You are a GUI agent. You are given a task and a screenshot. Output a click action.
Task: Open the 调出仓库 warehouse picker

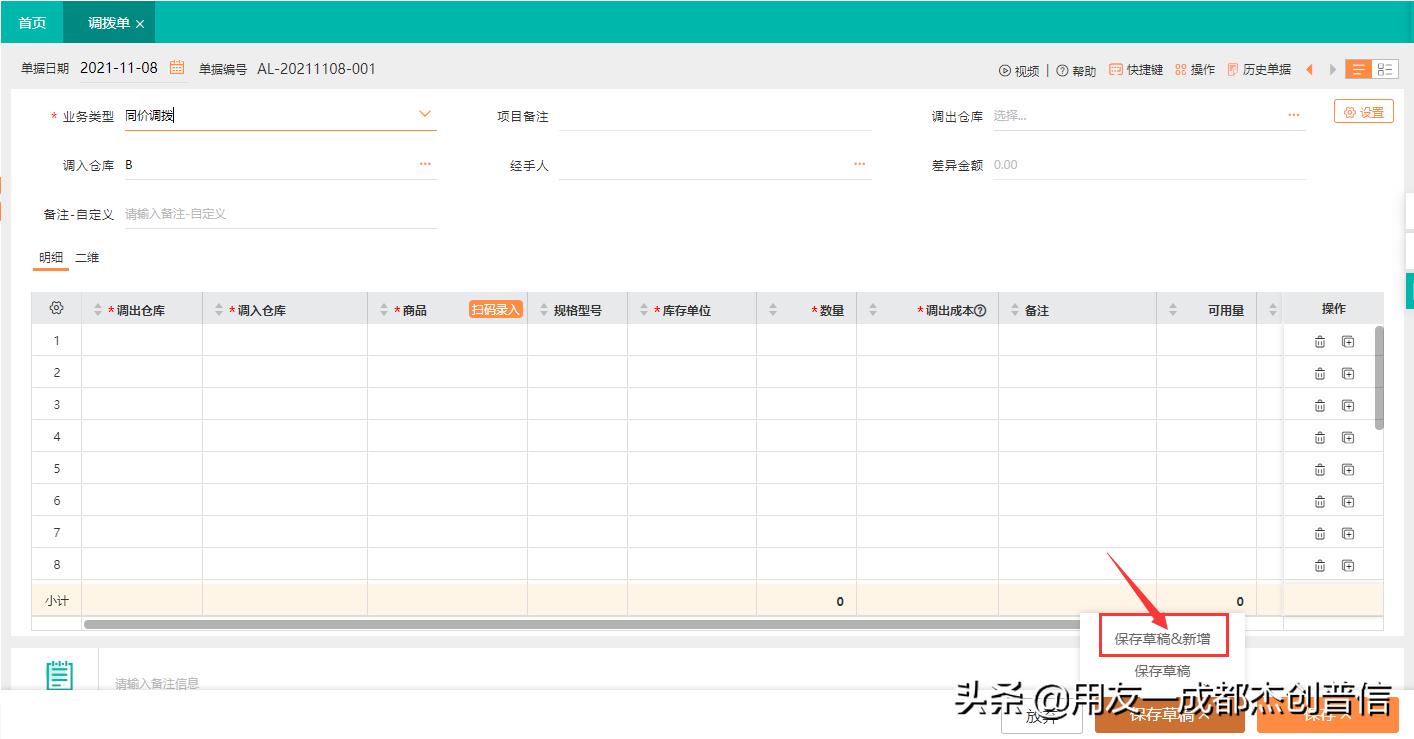pyautogui.click(x=1294, y=114)
